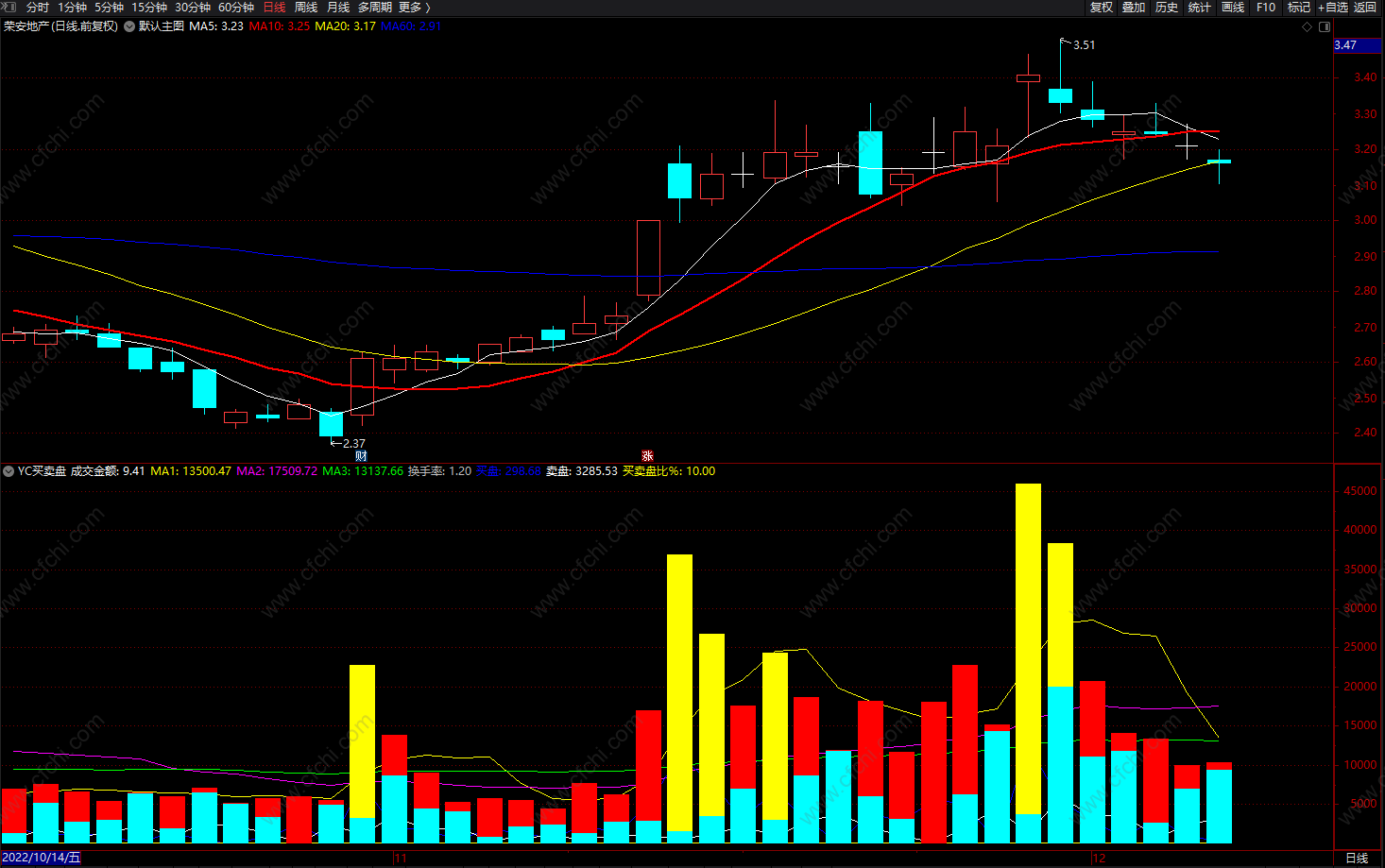Screen dimensions: 1385x868
Task: Click the MA20: 3.17 label
Action: pos(345,26)
